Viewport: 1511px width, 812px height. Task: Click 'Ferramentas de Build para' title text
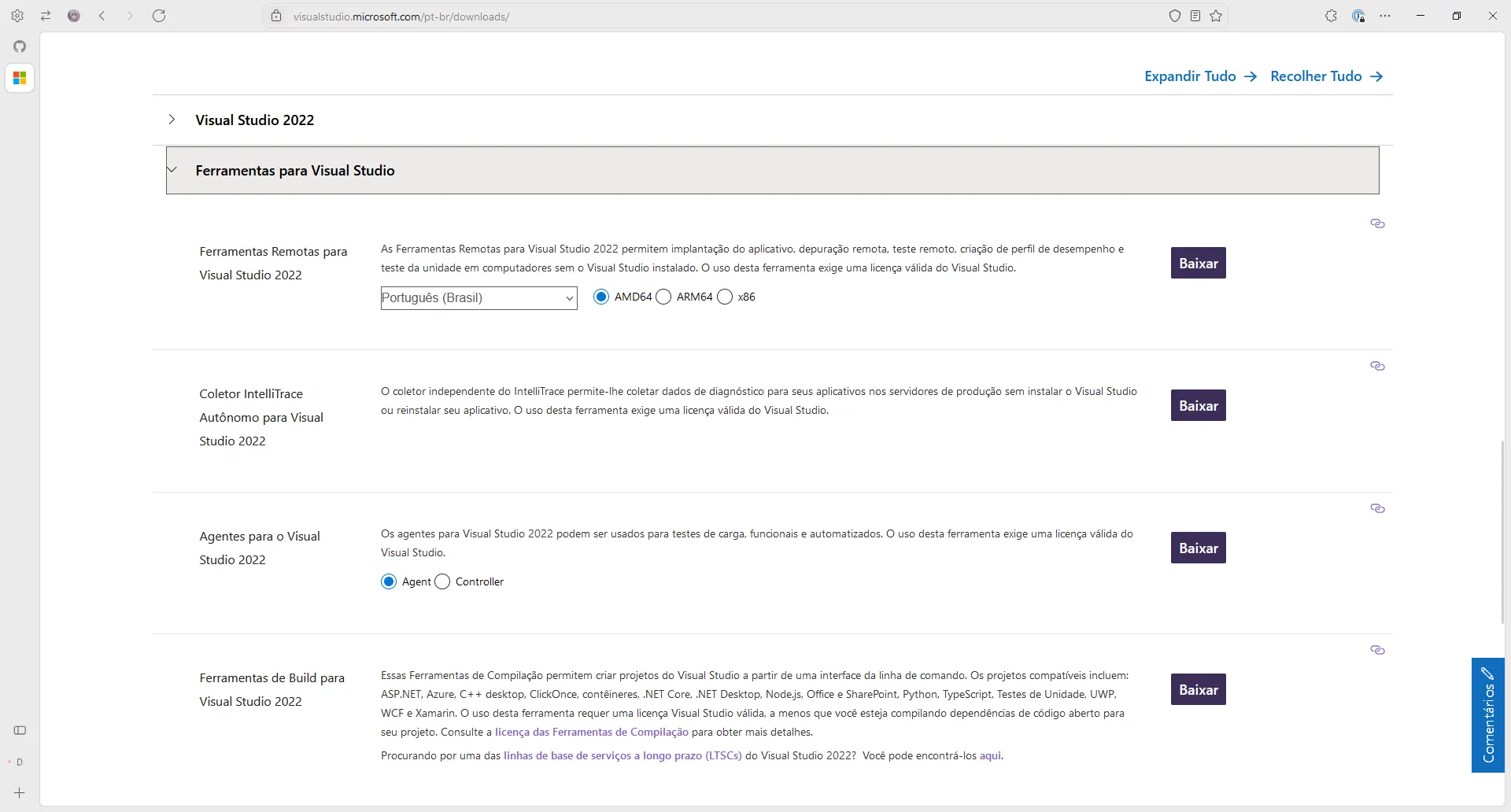click(272, 677)
